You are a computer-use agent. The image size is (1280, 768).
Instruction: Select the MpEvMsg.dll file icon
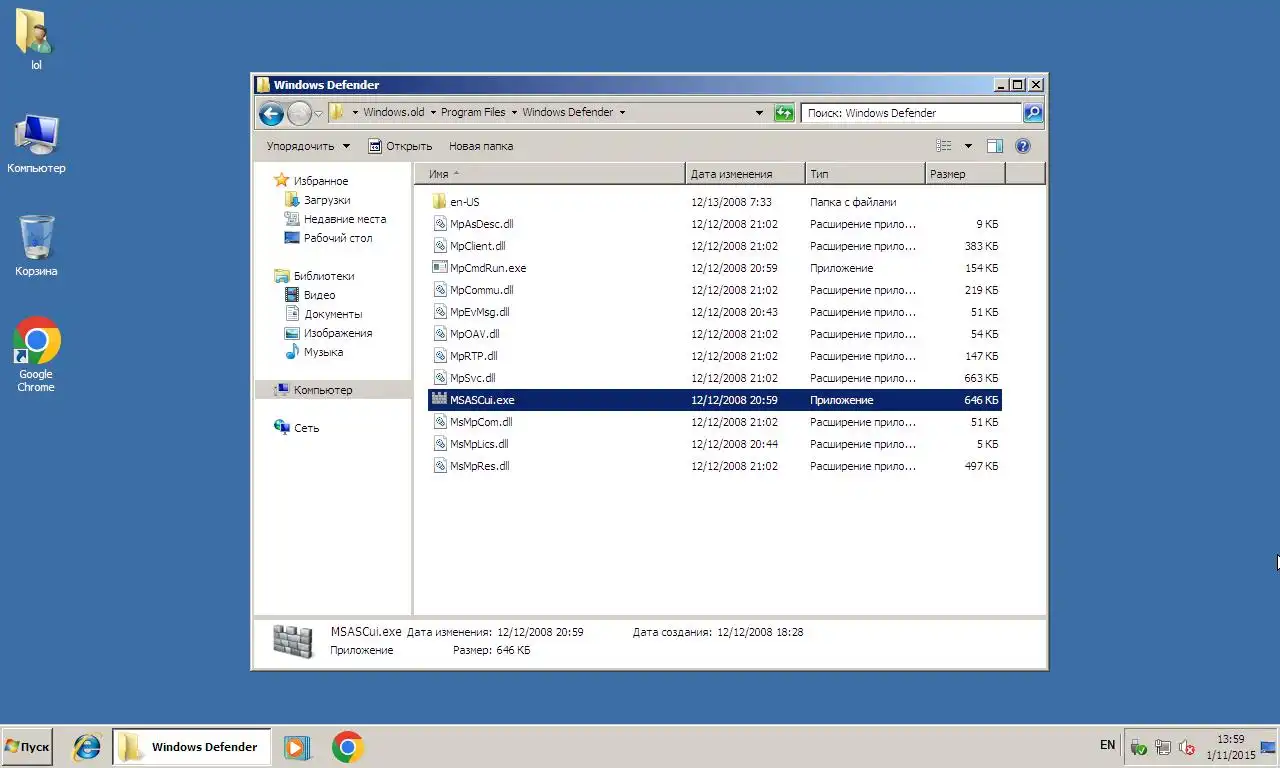point(439,312)
